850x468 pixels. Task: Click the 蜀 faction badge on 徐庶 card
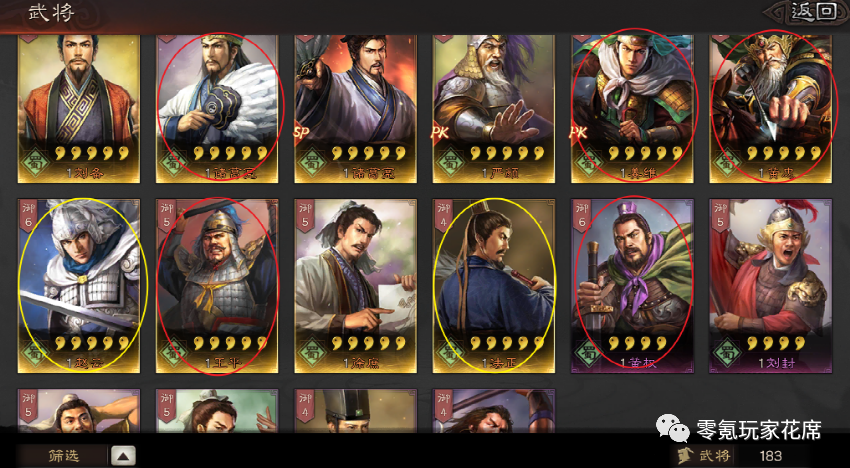click(311, 352)
